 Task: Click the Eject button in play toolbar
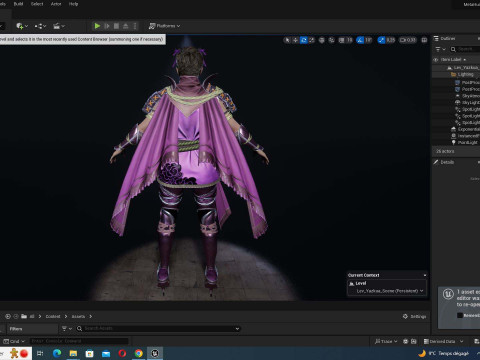(126, 26)
